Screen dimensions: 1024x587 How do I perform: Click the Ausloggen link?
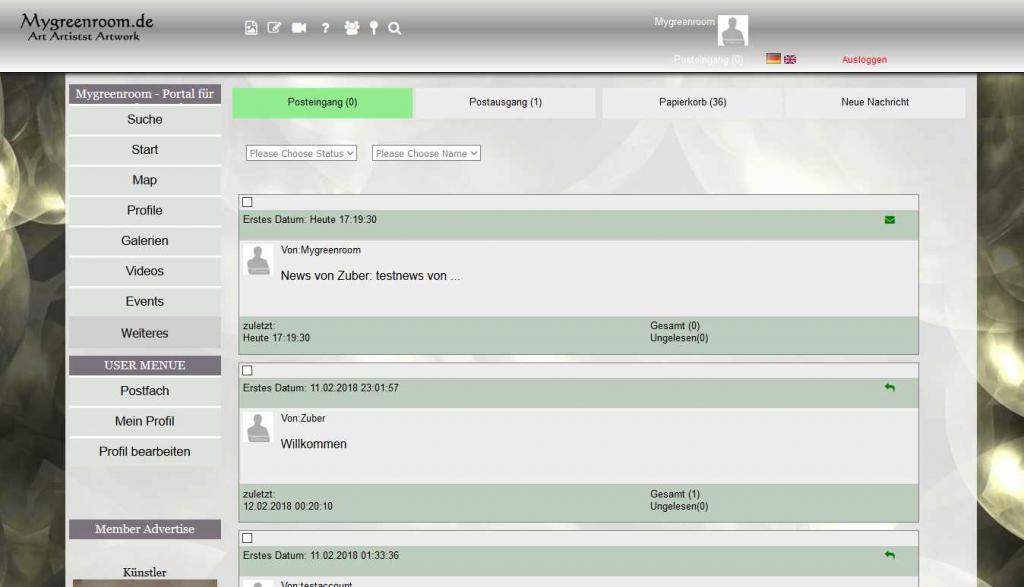(x=864, y=59)
